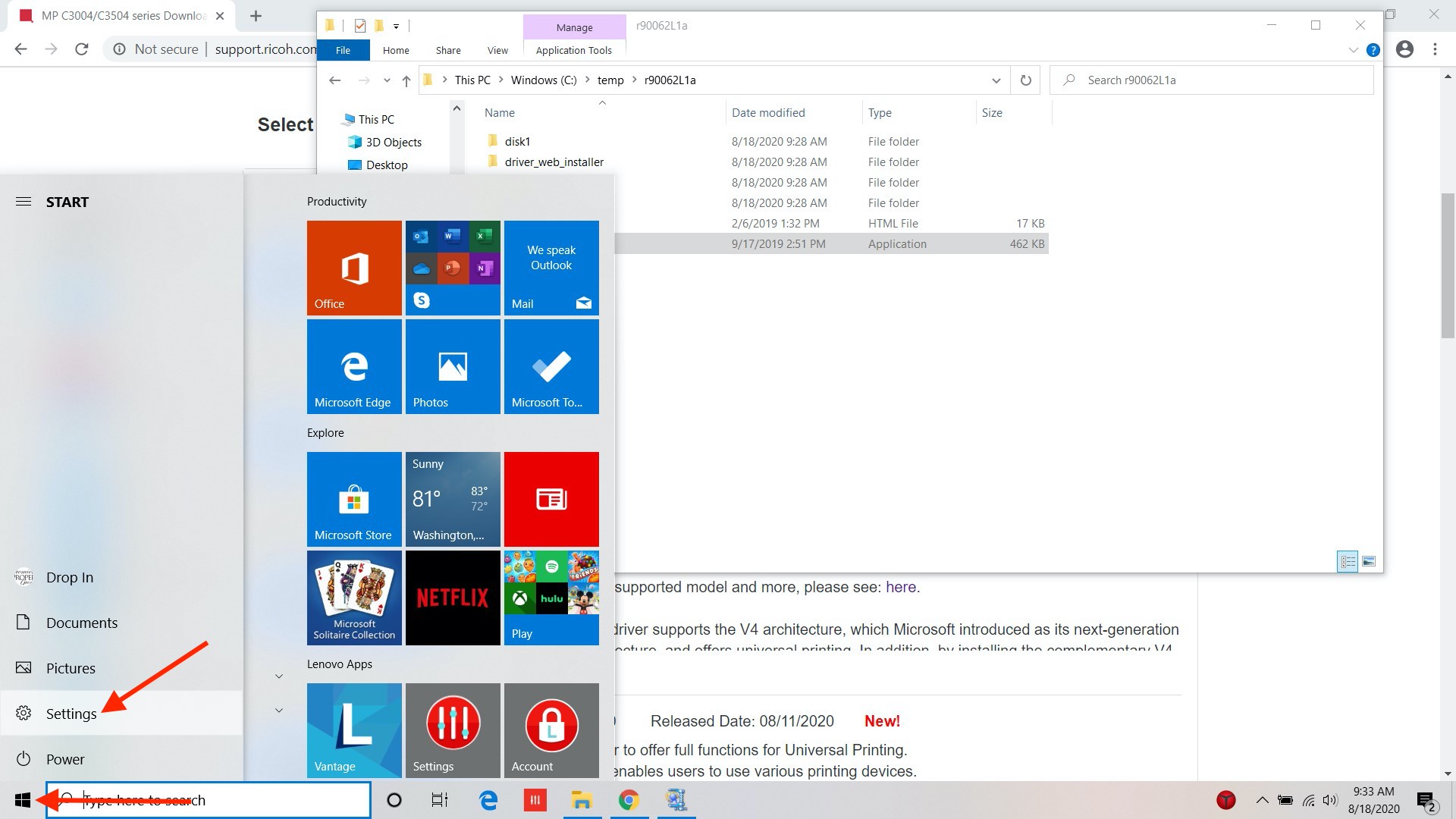The height and width of the screenshot is (819, 1456).
Task: Open the notification Action Center icon
Action: (x=1426, y=801)
